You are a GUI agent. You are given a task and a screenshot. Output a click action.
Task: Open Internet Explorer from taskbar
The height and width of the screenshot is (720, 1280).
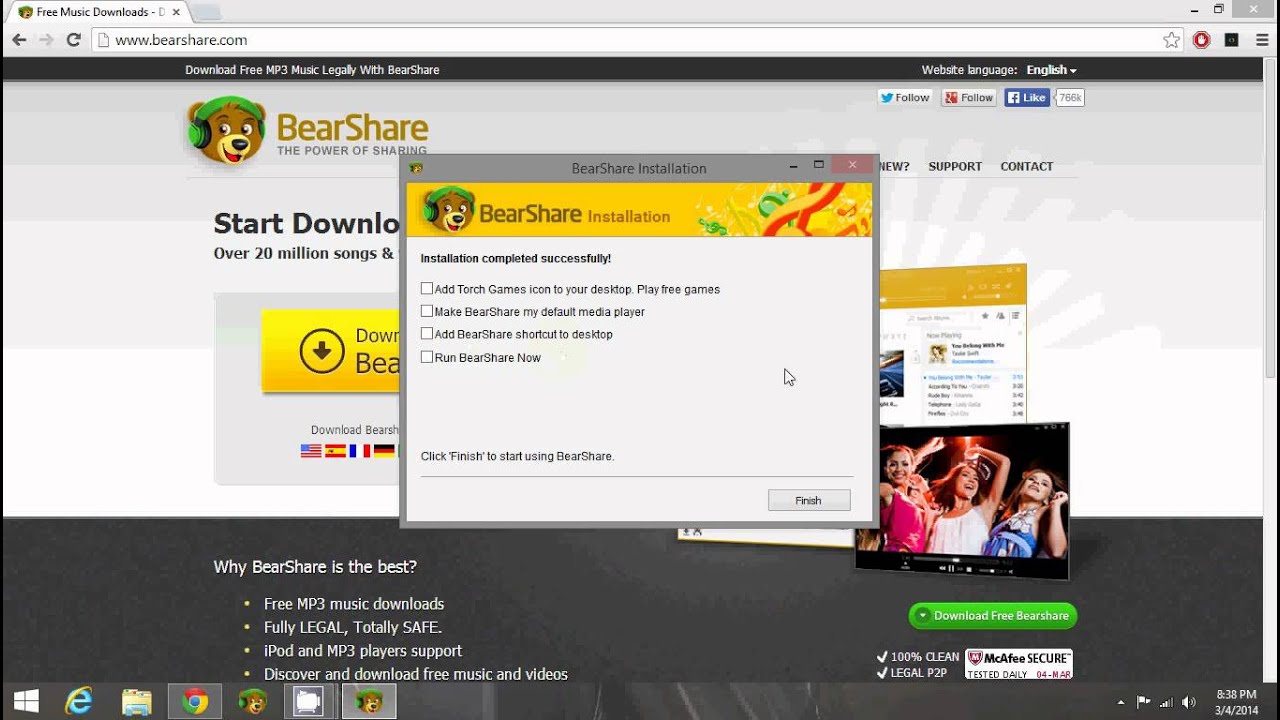coord(79,702)
